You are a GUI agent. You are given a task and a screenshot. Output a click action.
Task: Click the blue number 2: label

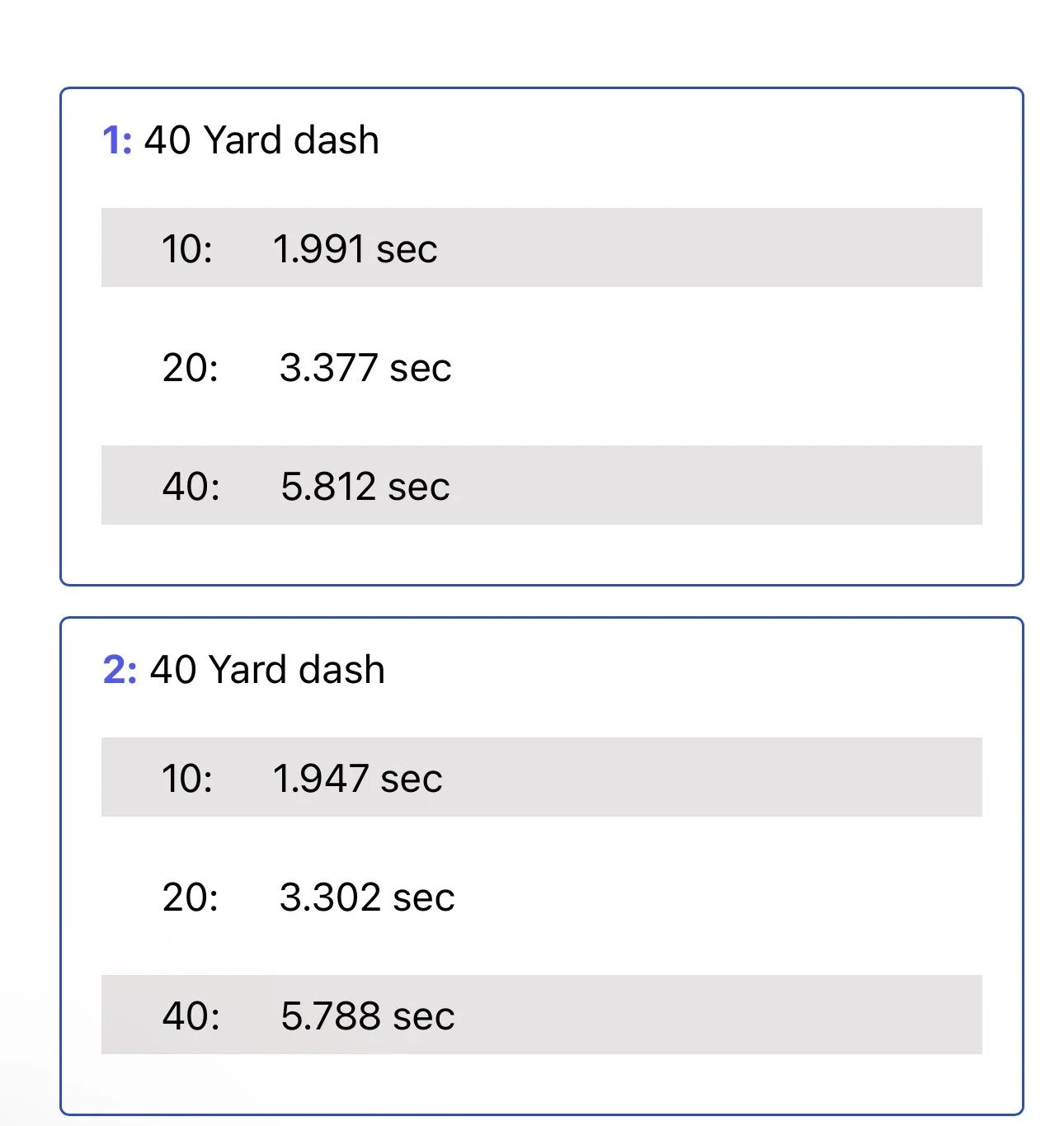tap(120, 670)
